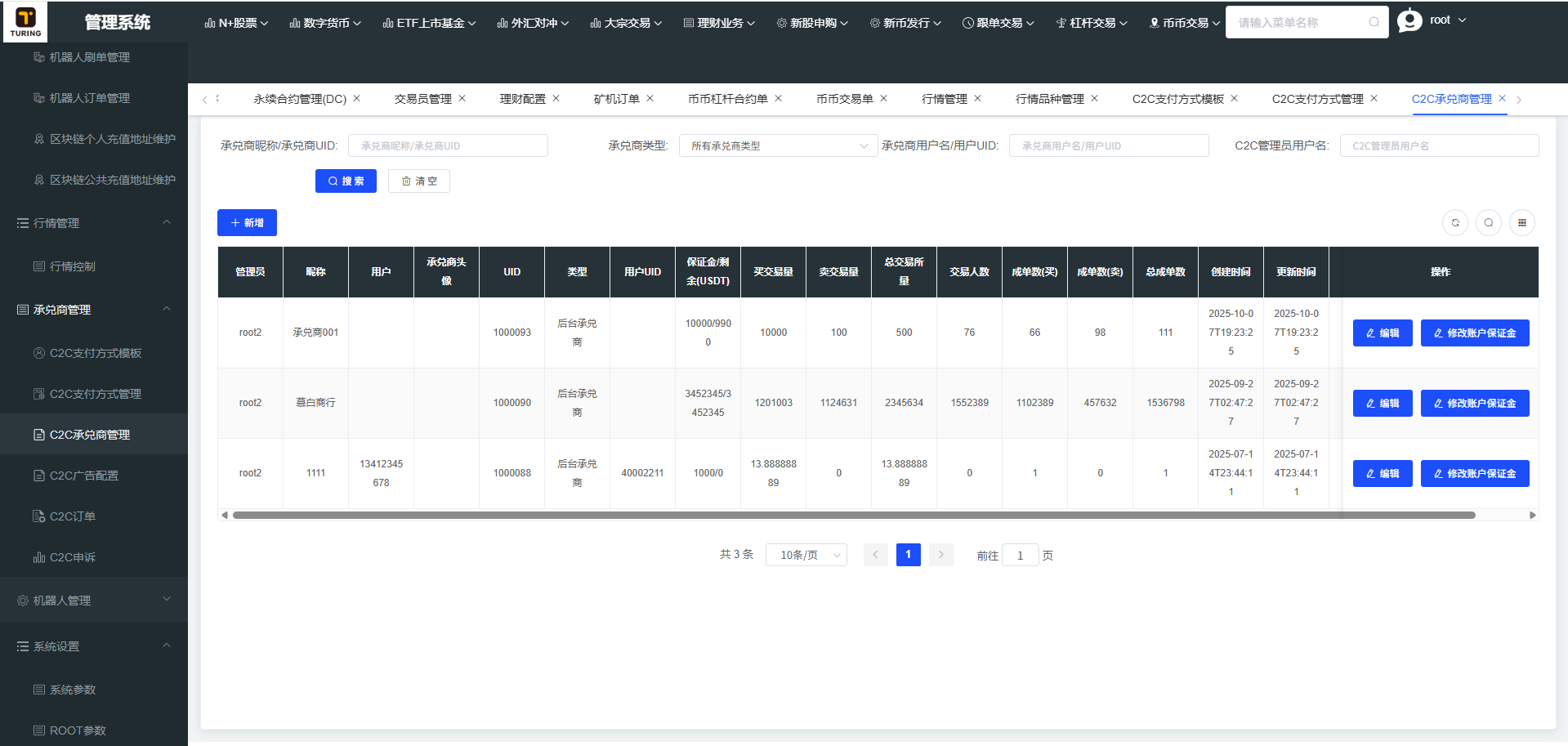The image size is (1568, 746).
Task: Click the horizontal table scrollbar
Action: [x=853, y=516]
